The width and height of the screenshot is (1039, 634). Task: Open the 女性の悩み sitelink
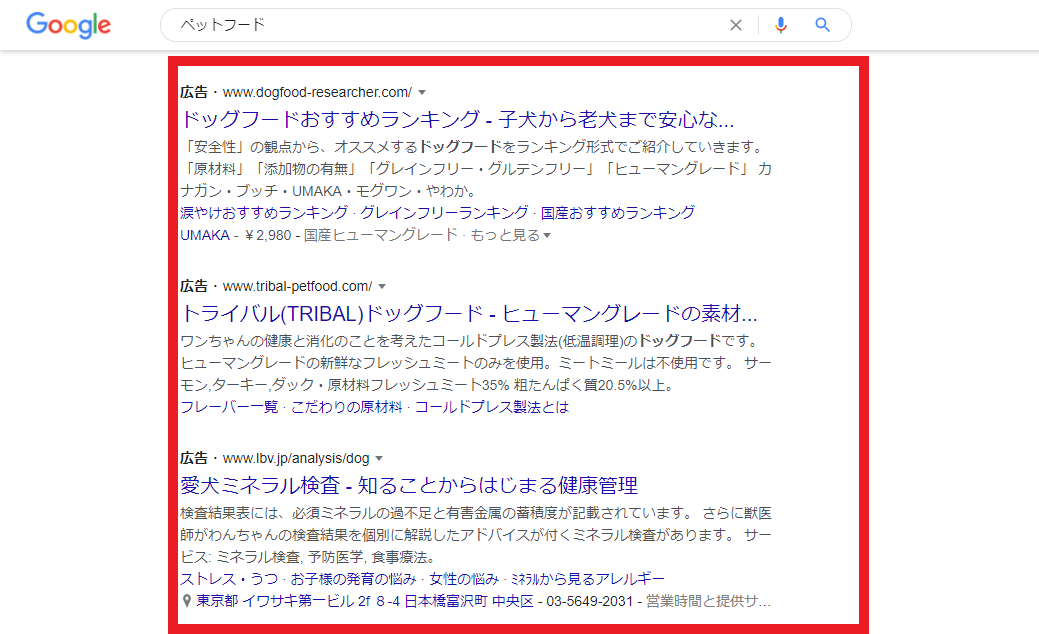click(x=464, y=579)
